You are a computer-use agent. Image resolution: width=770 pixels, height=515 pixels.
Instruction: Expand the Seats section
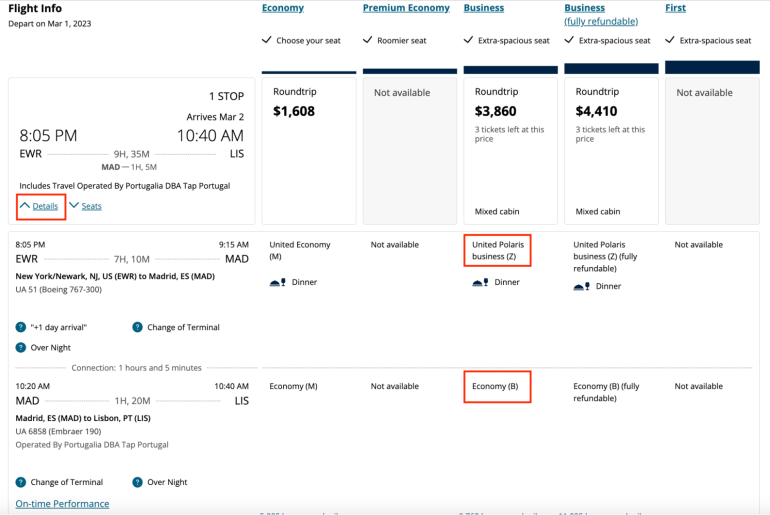click(x=86, y=206)
